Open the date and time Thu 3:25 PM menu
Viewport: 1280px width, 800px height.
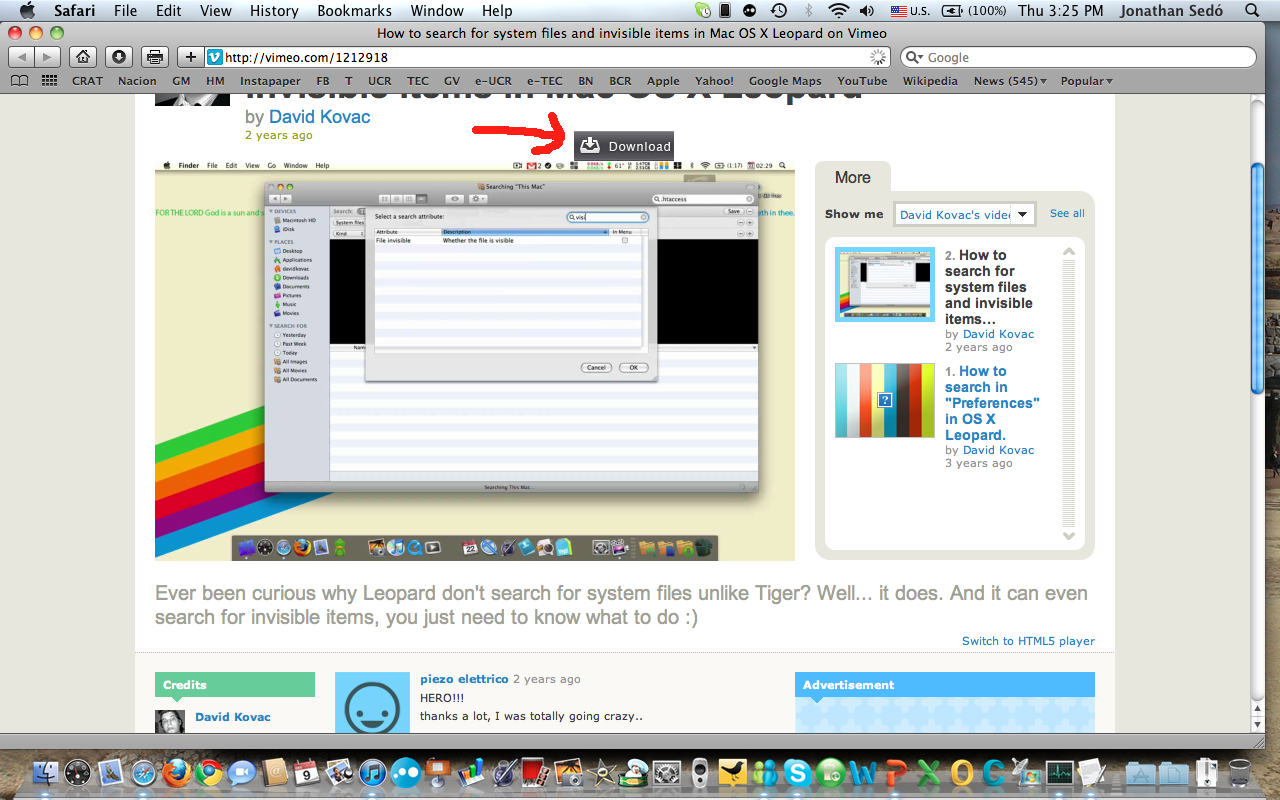[1060, 11]
